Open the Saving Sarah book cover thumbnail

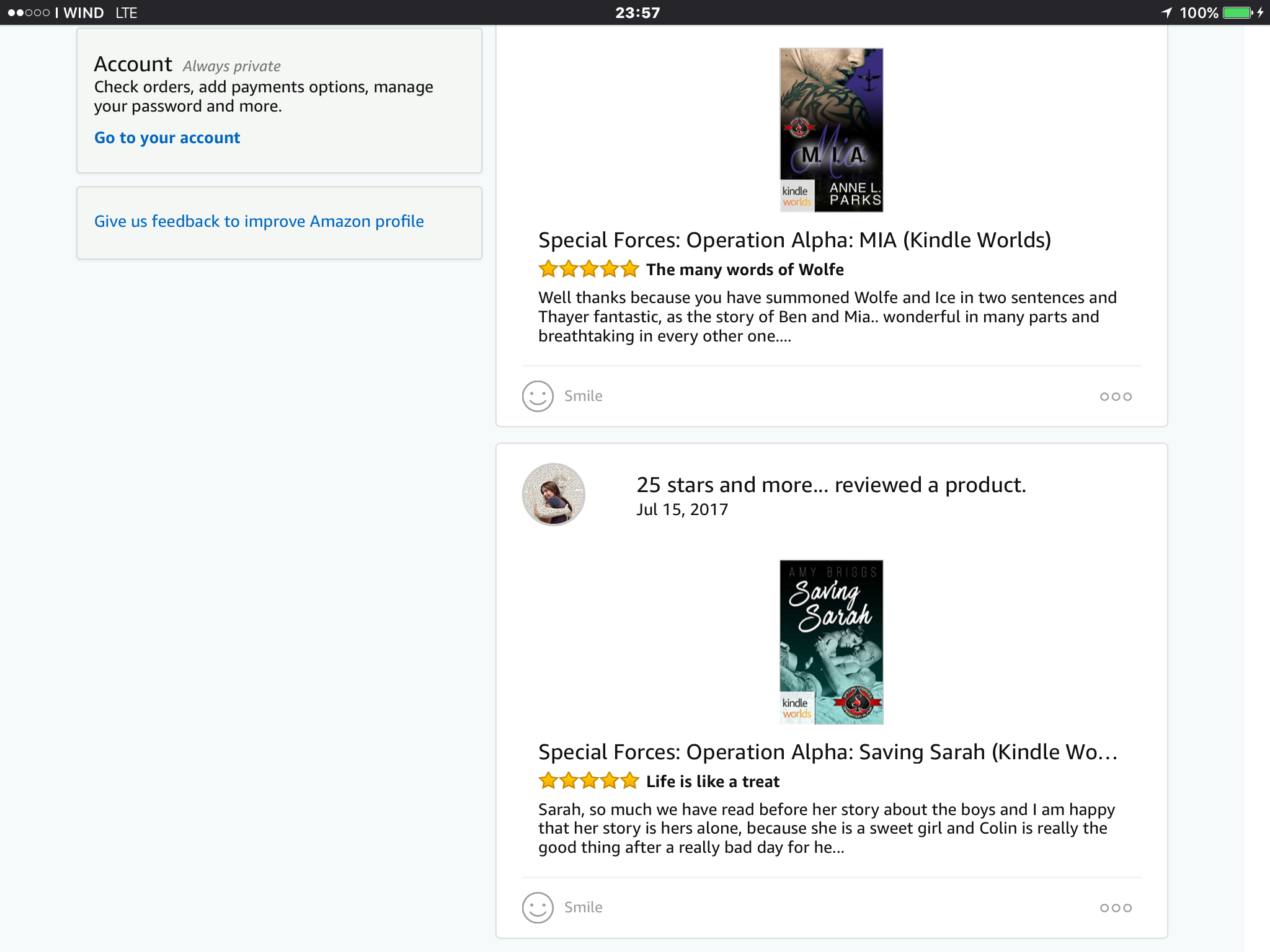(x=831, y=642)
